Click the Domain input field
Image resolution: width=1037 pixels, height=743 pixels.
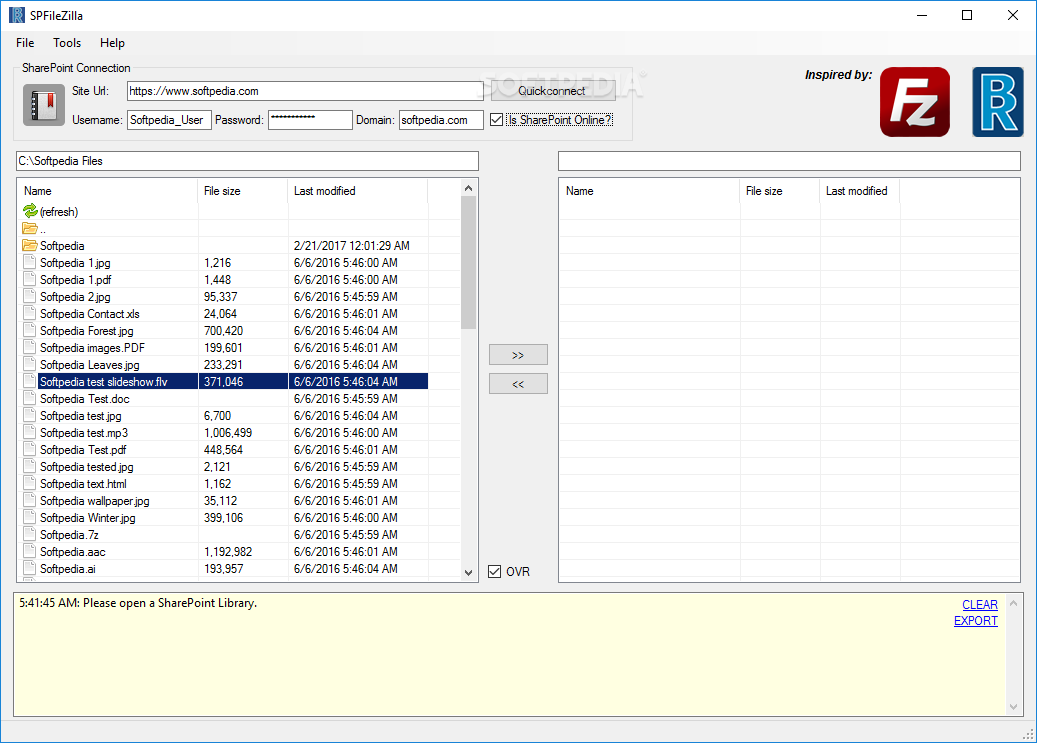(441, 120)
